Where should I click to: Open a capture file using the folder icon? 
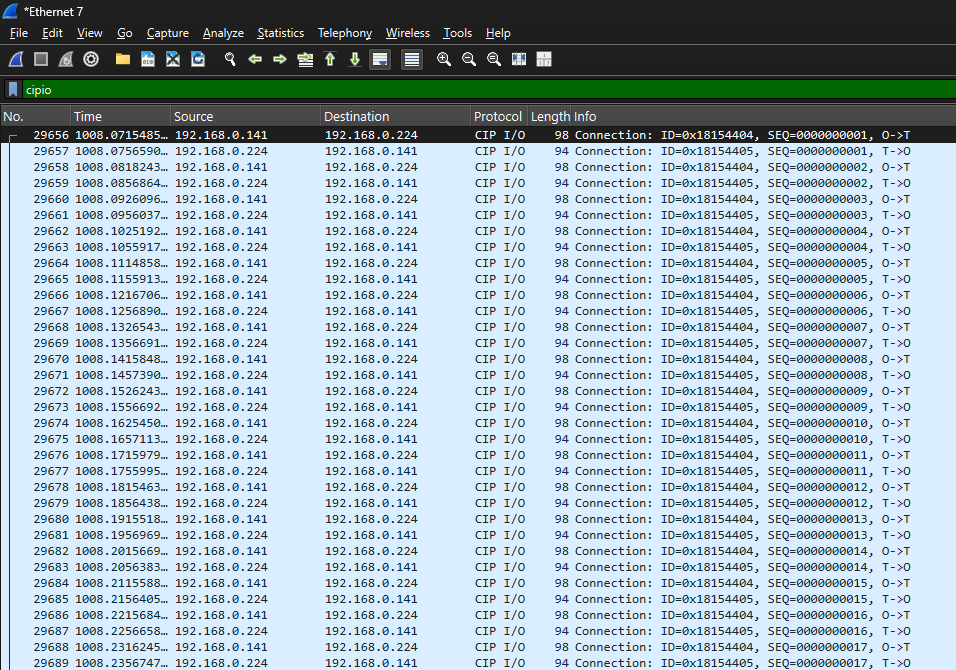point(123,59)
